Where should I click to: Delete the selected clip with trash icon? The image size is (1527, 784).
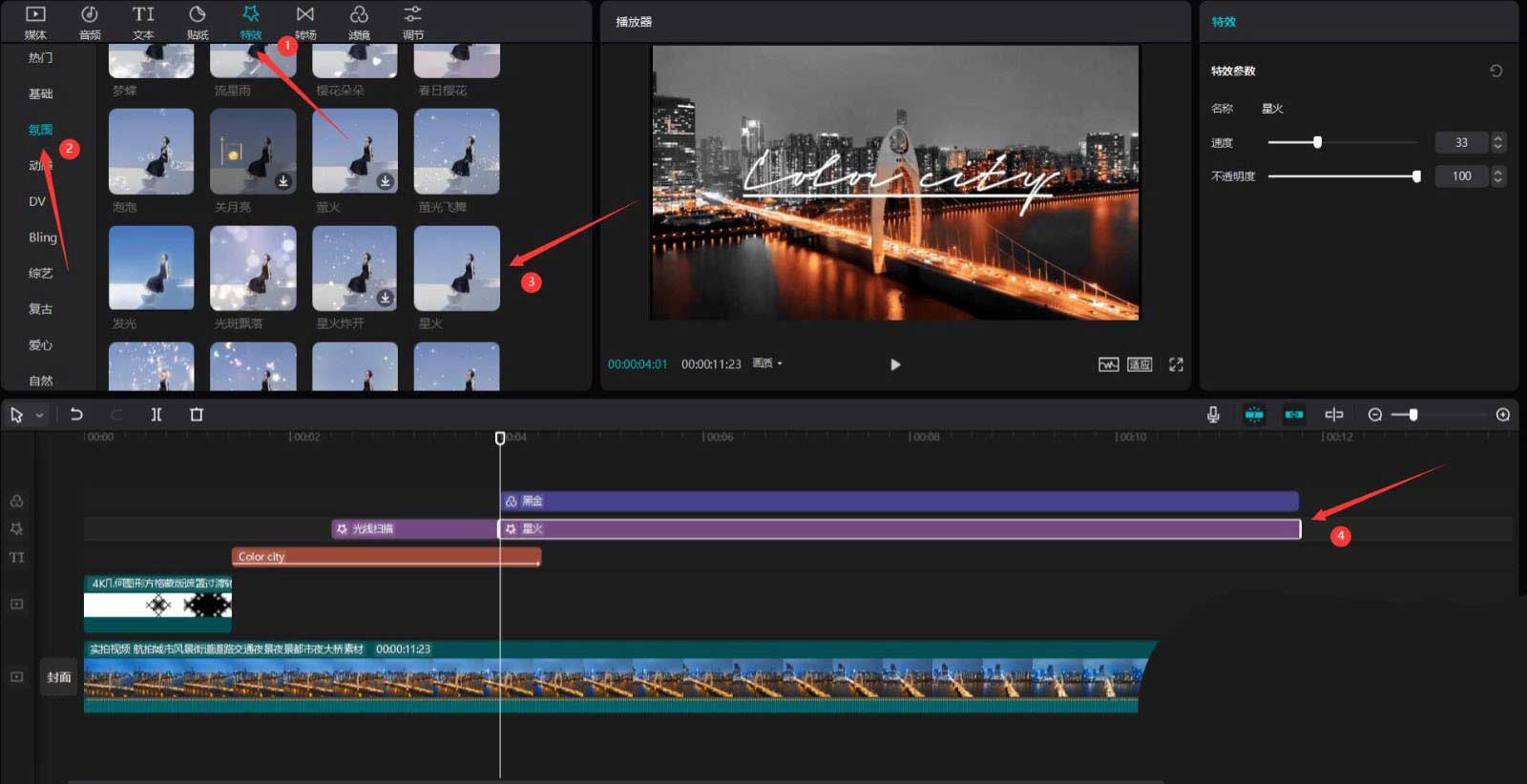(197, 414)
